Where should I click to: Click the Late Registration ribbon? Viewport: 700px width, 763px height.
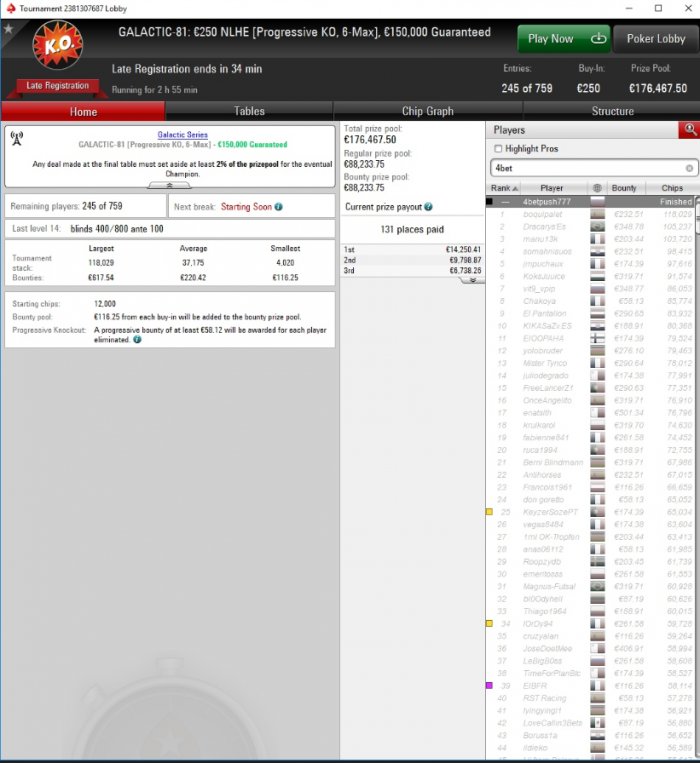point(57,86)
